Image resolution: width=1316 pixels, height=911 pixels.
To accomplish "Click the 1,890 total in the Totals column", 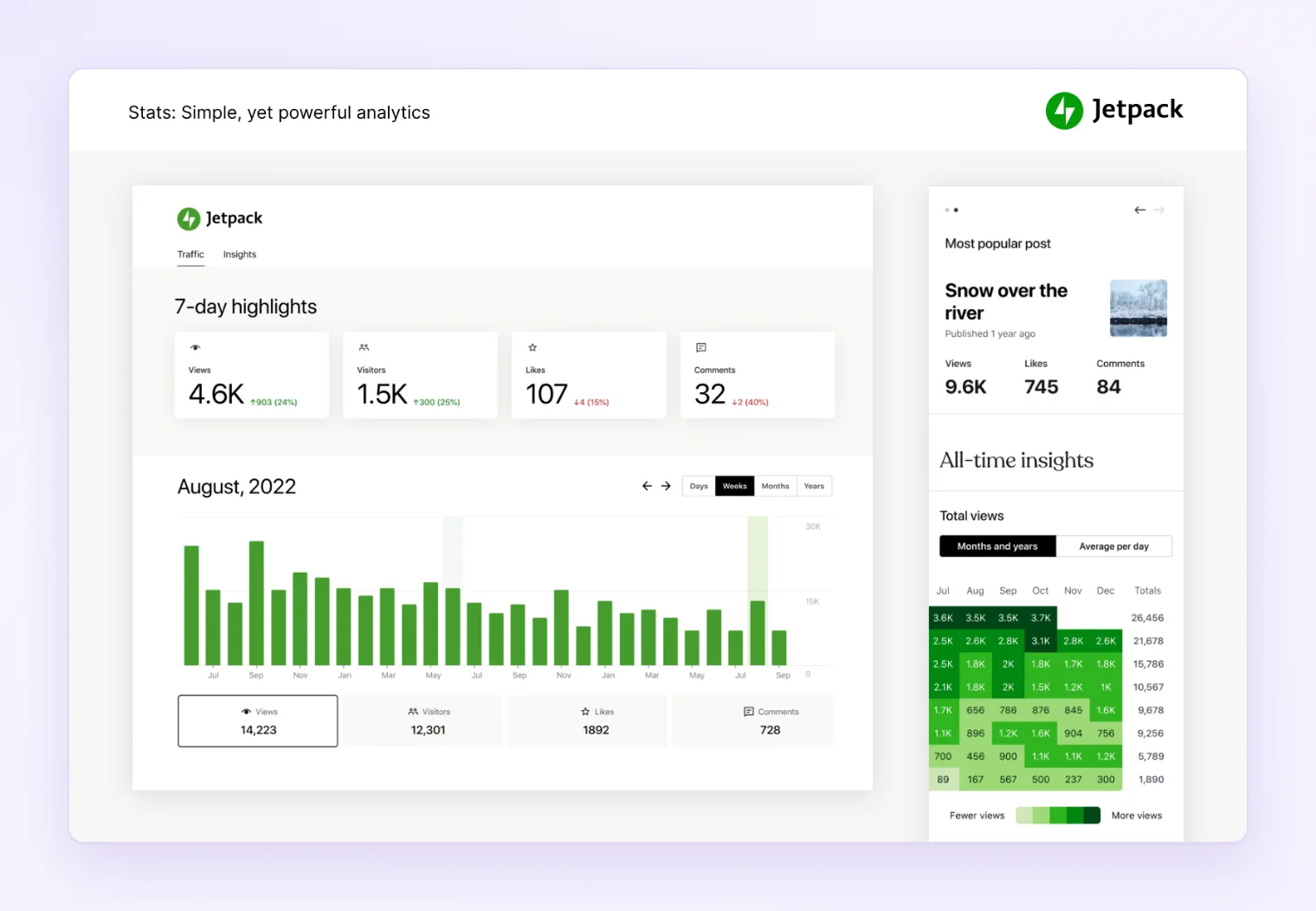I will [1151, 779].
